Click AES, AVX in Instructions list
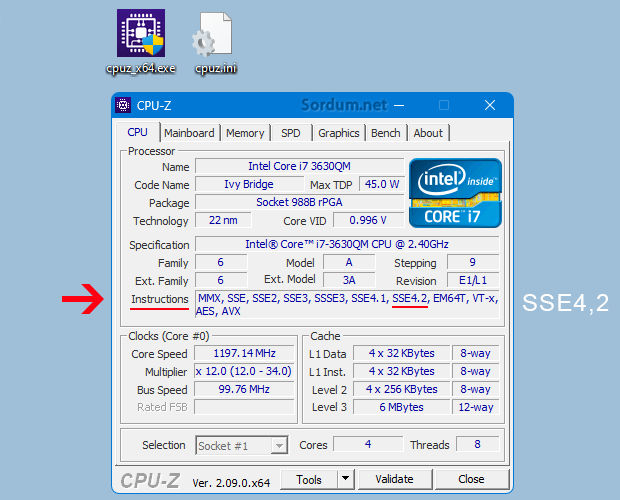 coord(218,311)
